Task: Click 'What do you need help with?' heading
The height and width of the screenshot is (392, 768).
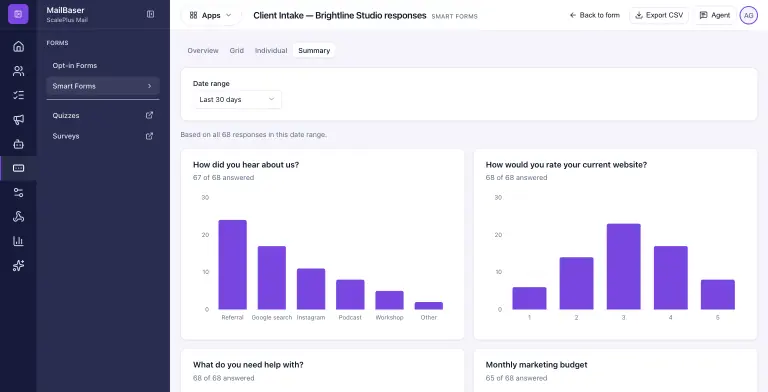Action: (x=248, y=365)
